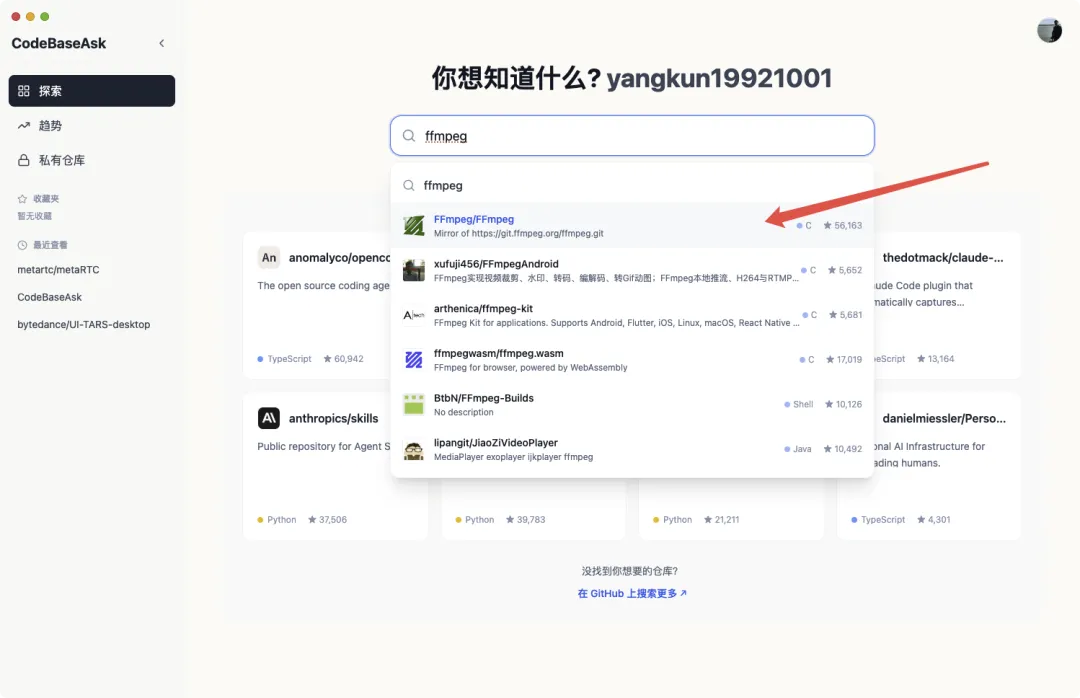Click the search magnifier icon in input
This screenshot has height=698, width=1080.
(x=409, y=136)
